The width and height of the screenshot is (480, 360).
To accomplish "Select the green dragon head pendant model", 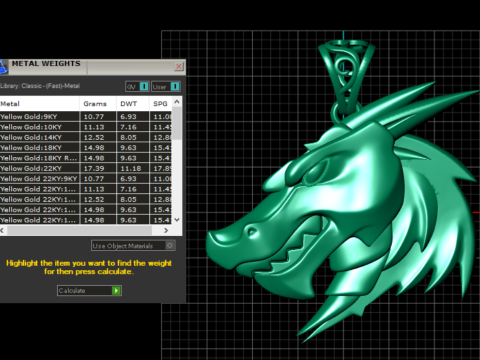I will point(343,213).
